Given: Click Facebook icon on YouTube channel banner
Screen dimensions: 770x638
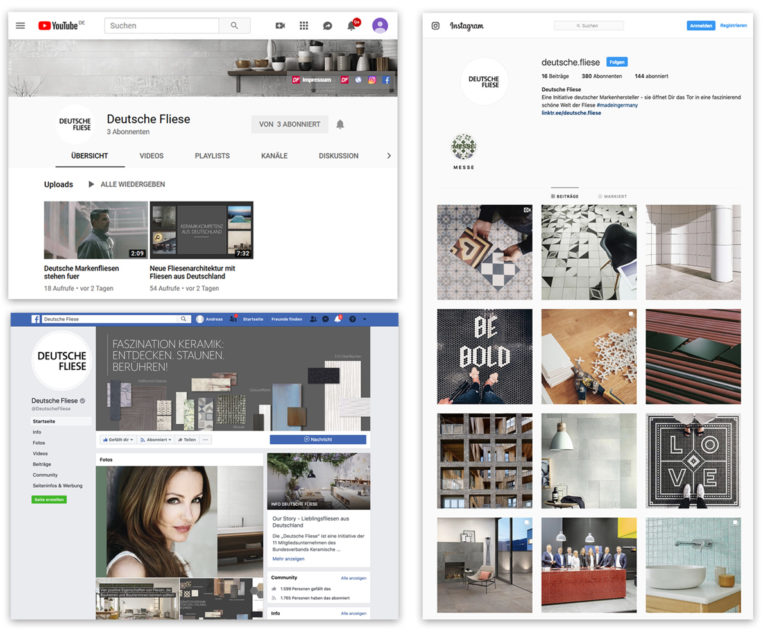Looking at the screenshot, I should (386, 80).
